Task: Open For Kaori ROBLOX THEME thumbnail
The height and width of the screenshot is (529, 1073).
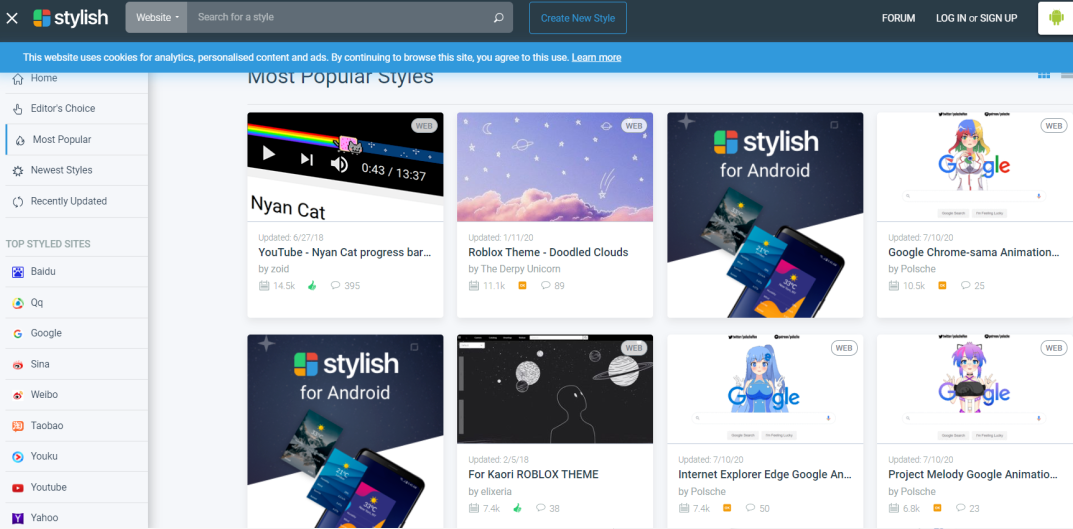Action: (x=555, y=389)
